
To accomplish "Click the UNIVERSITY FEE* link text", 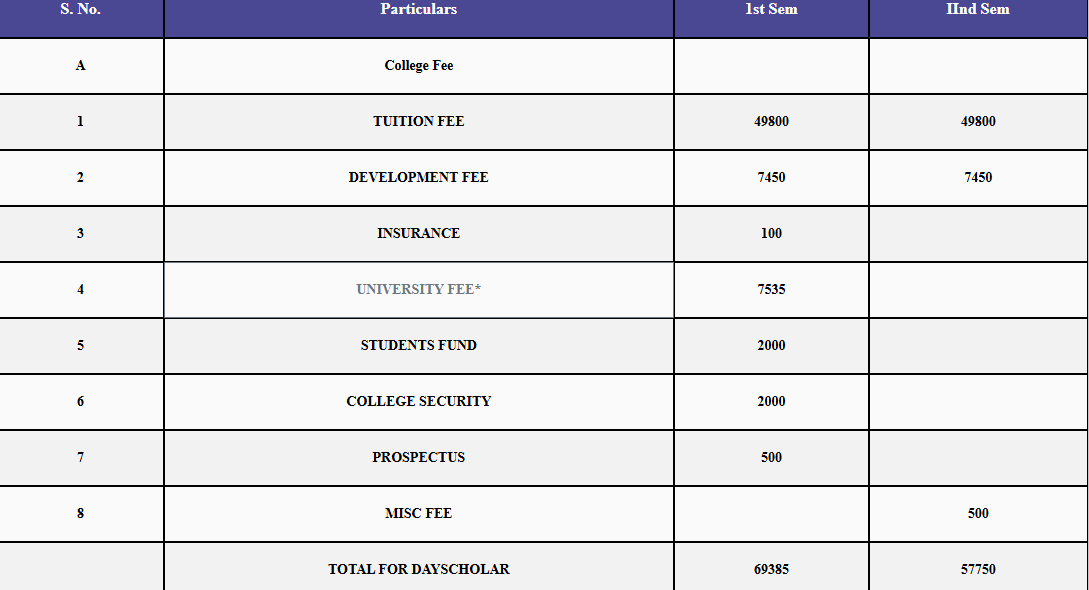I will [418, 289].
